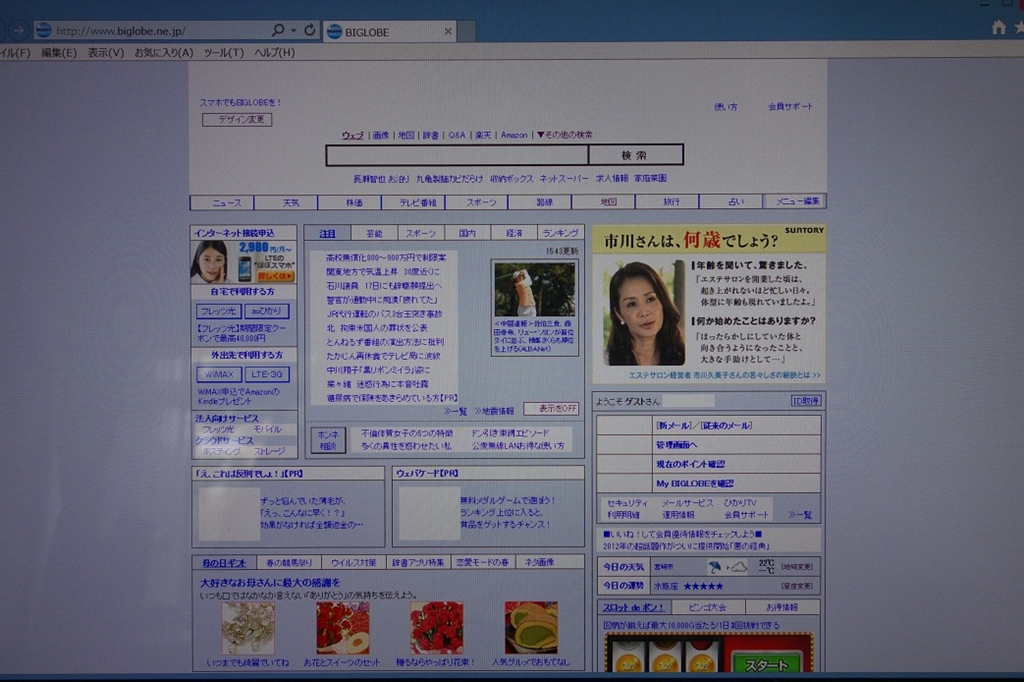Open the golfer news photo thumbnail
This screenshot has width=1024, height=682.
535,290
